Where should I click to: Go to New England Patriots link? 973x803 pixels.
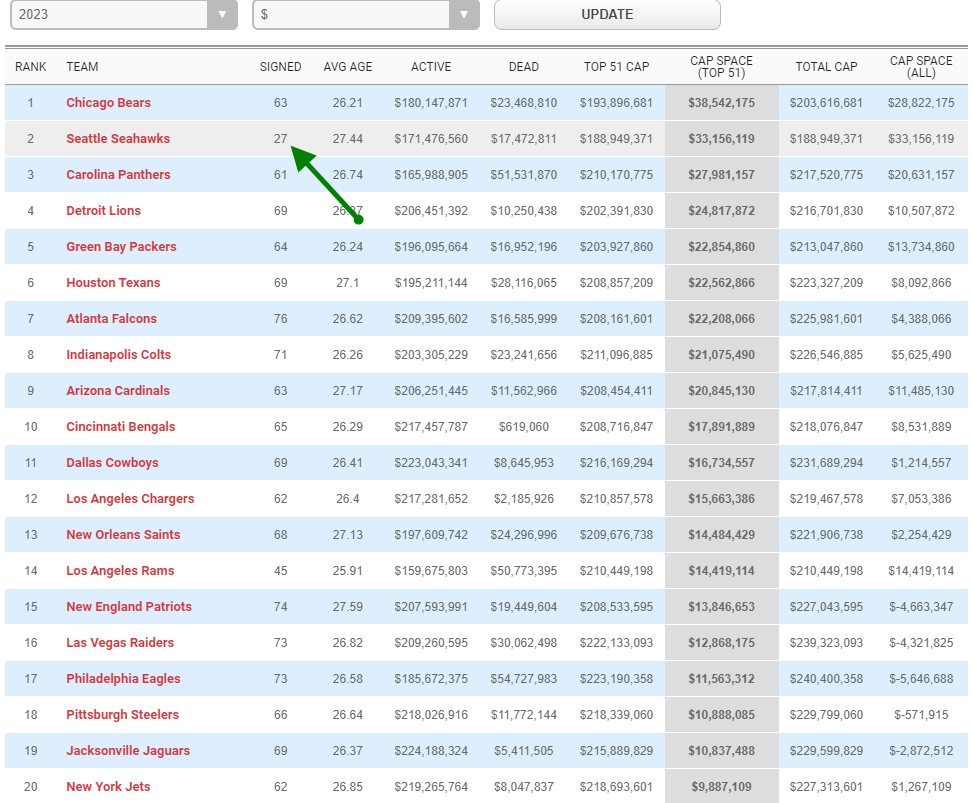coord(129,607)
